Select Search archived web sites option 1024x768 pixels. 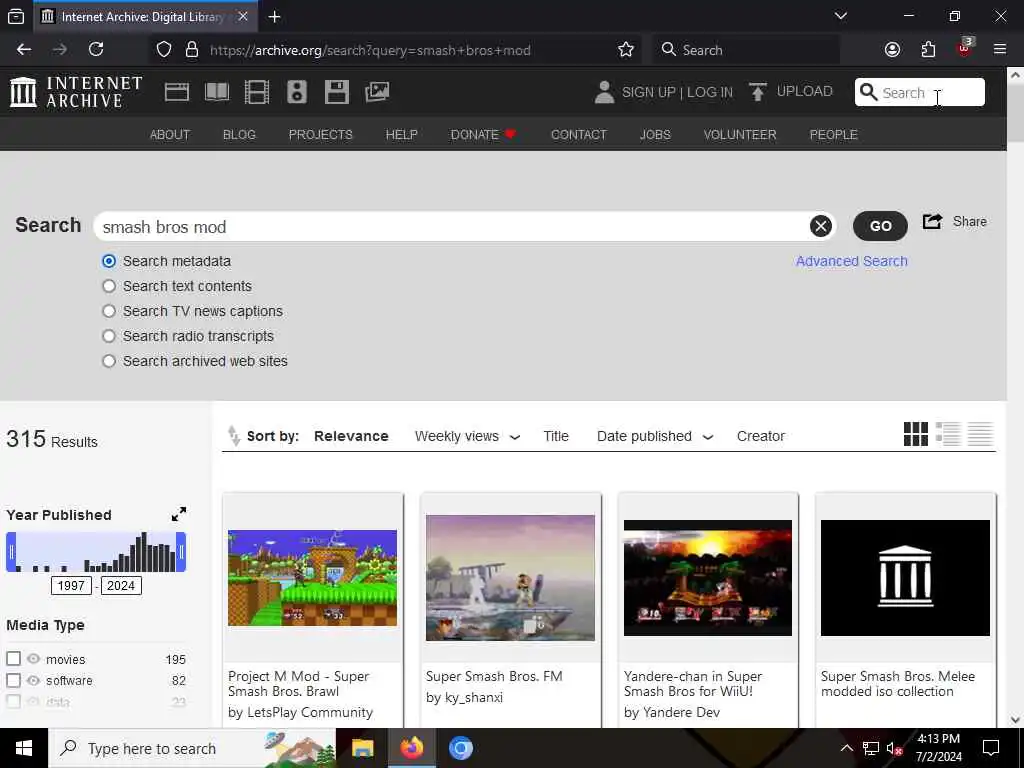tap(109, 360)
